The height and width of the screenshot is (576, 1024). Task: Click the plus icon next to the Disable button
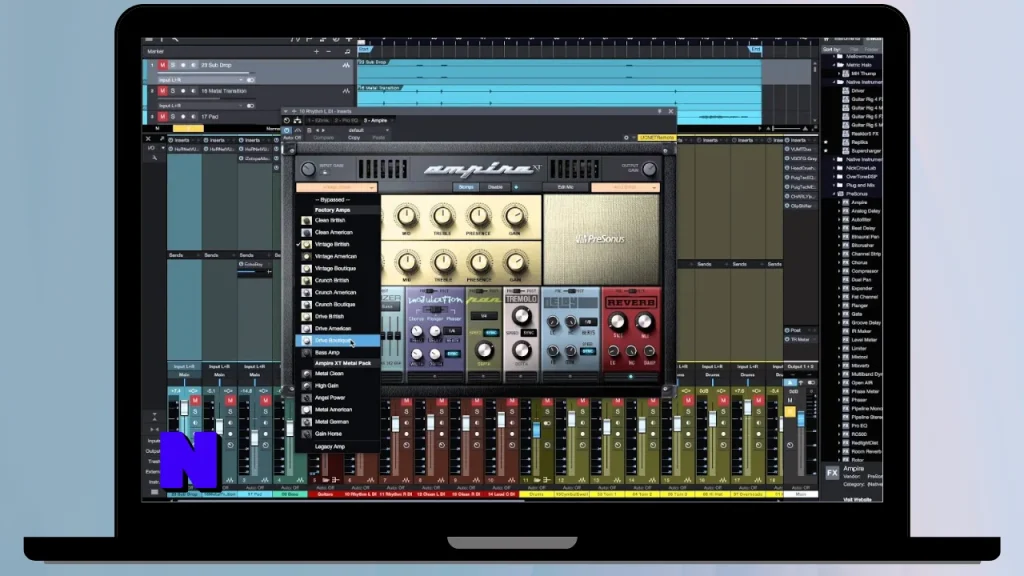pos(516,187)
